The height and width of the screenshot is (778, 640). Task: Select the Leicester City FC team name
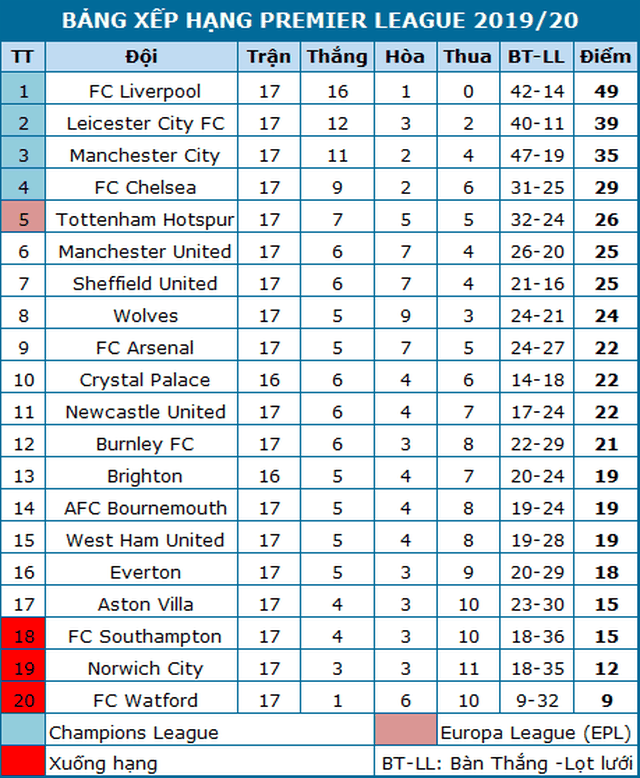(145, 123)
